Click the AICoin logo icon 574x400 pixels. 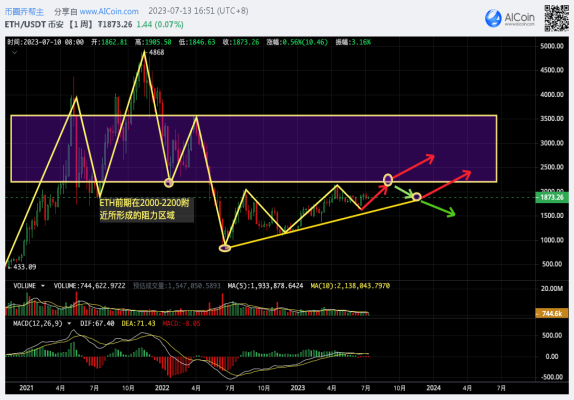point(493,18)
